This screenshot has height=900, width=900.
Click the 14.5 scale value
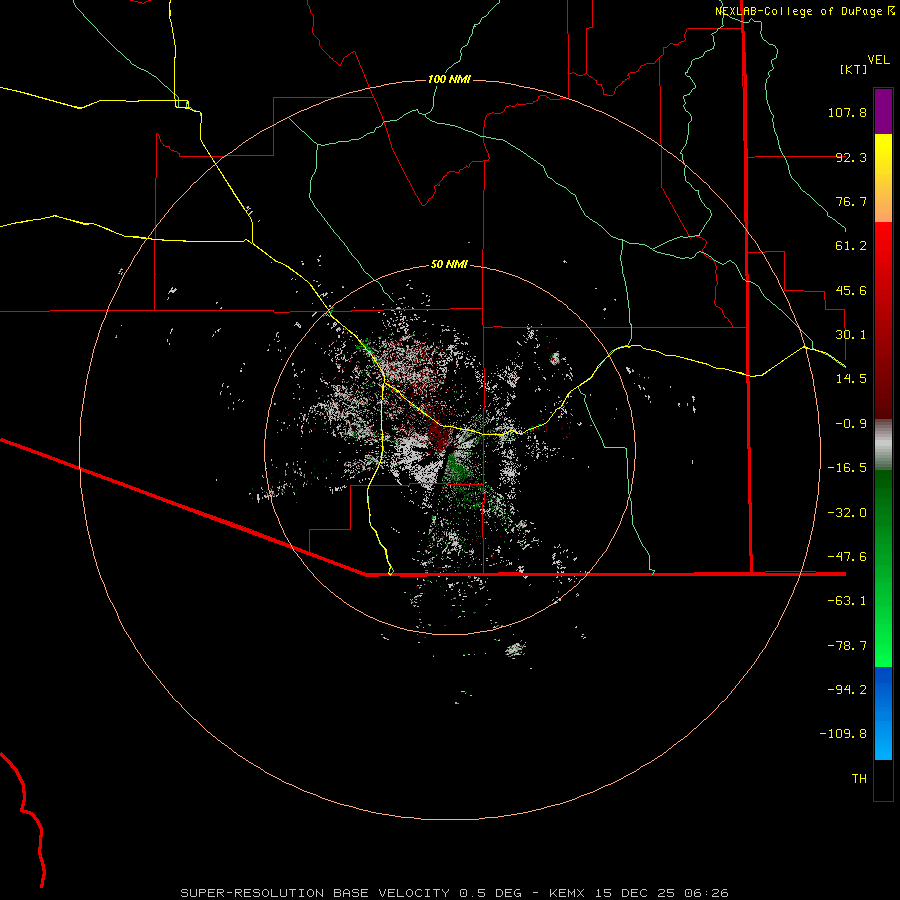(851, 379)
